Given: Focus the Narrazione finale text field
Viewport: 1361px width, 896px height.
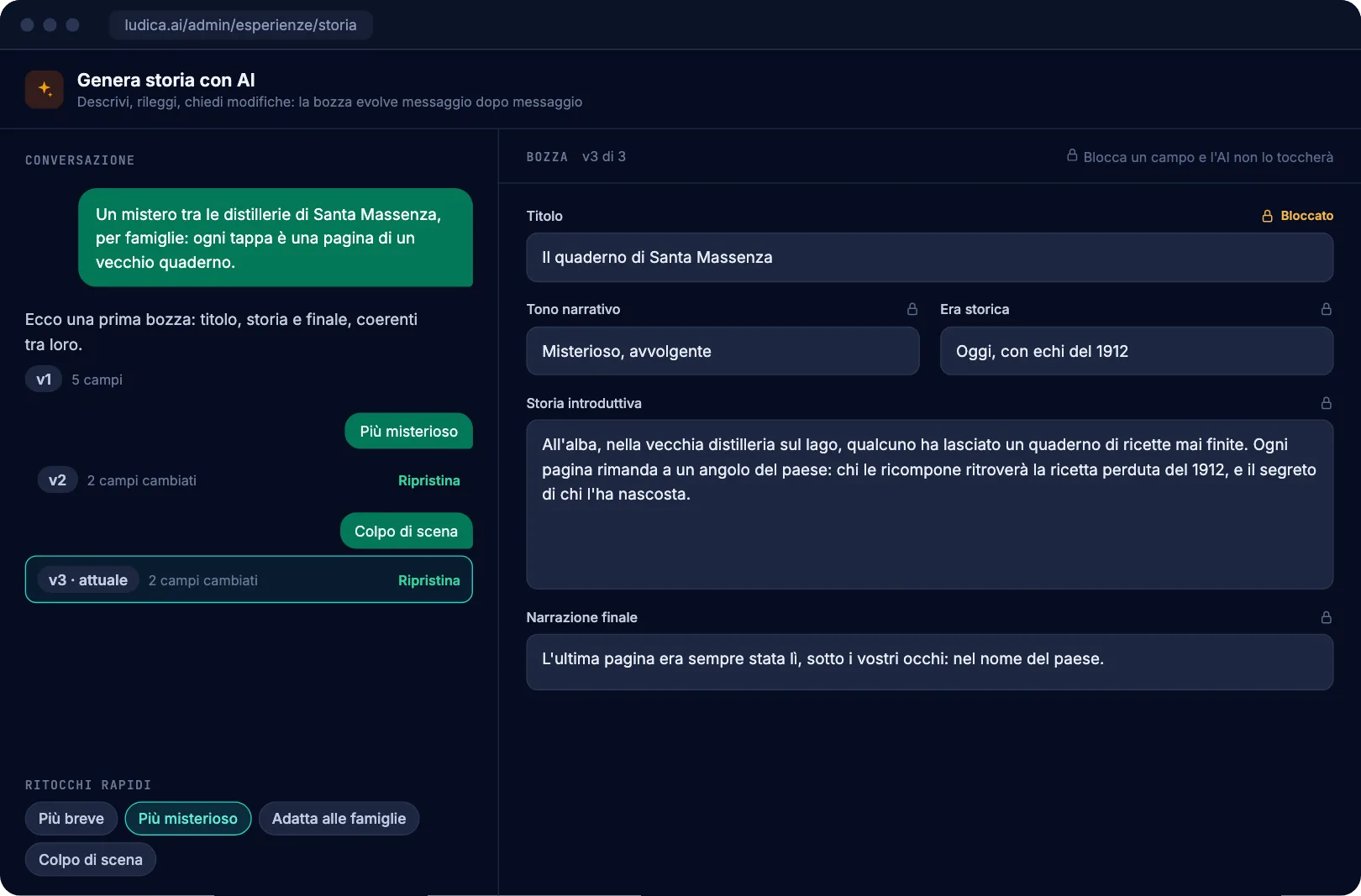Looking at the screenshot, I should [x=929, y=662].
